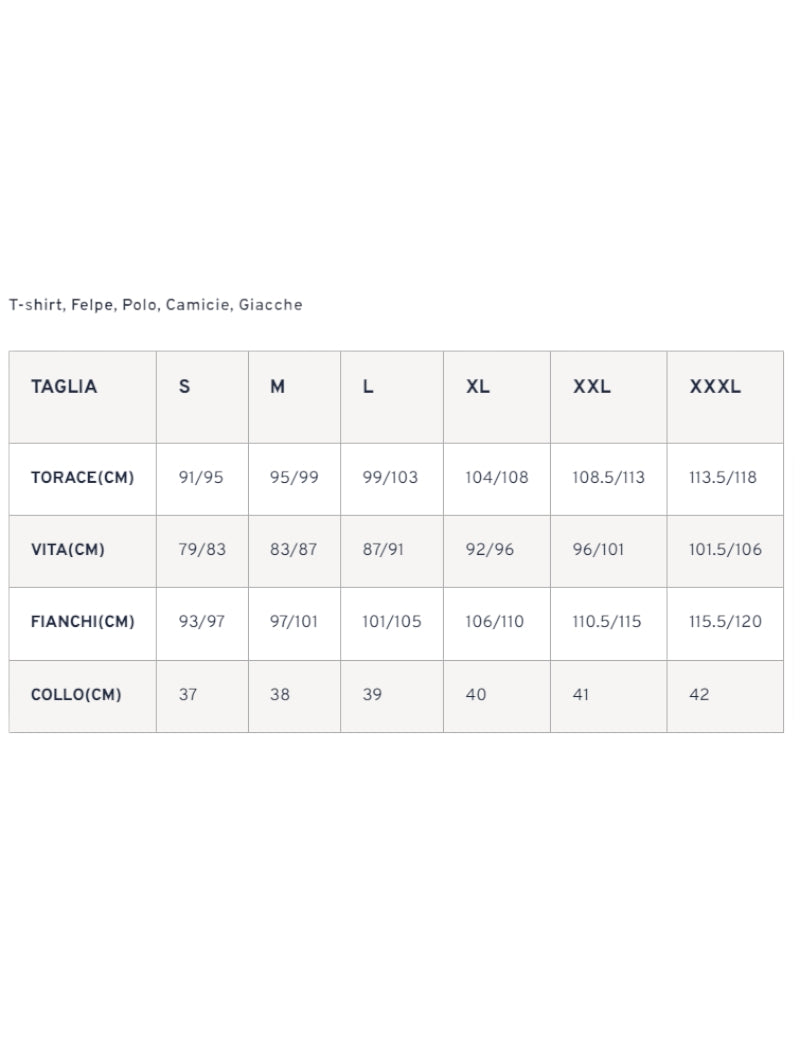Click the TORACE(CM) row label

(x=83, y=477)
